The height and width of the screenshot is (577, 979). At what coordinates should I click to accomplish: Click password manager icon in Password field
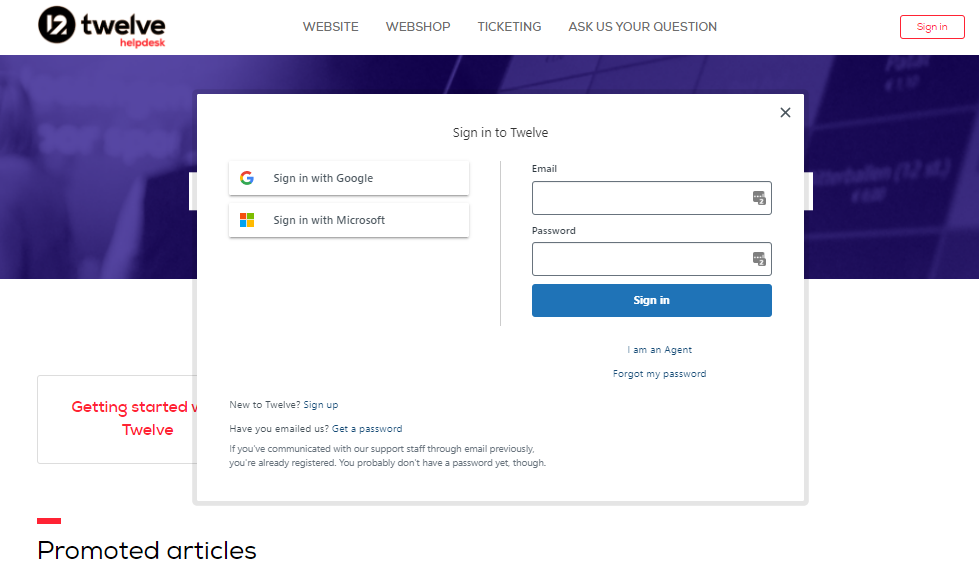point(759,259)
